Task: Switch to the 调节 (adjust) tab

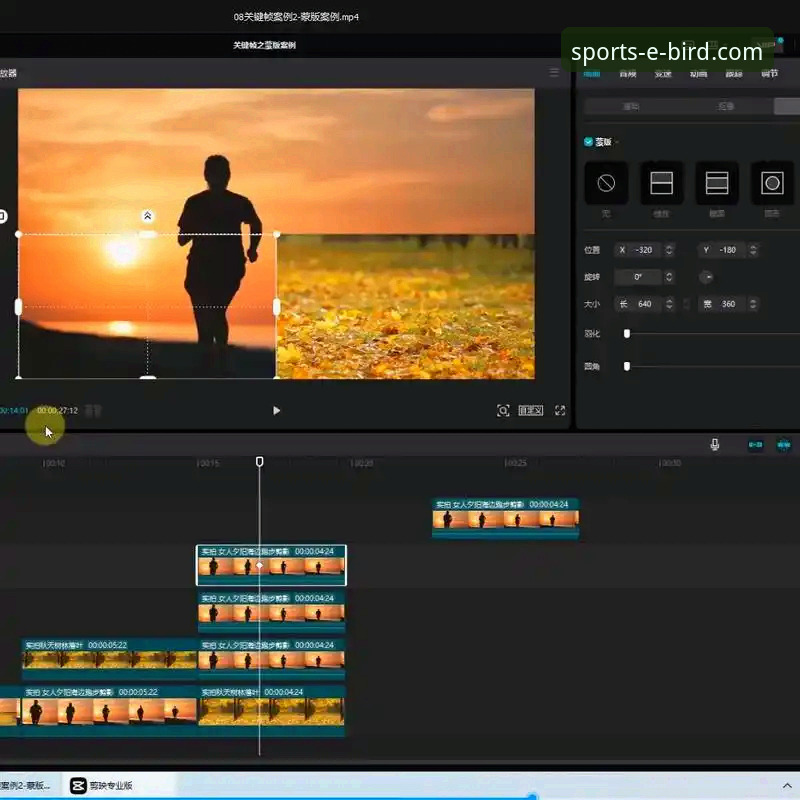Action: [768, 73]
